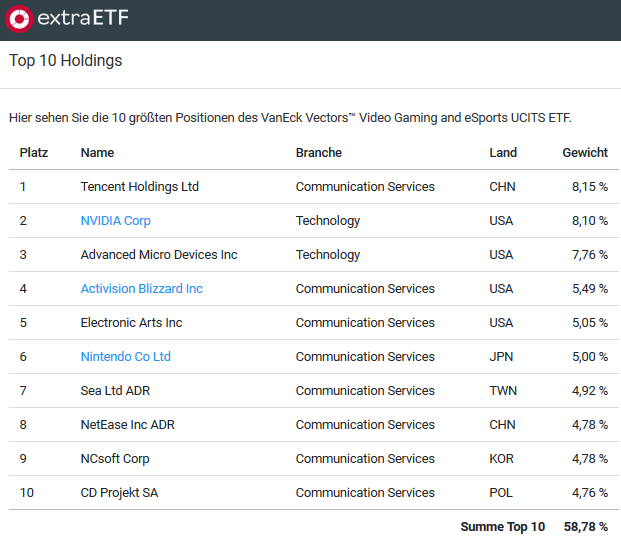Click USA in the Electronic Arts row
Viewport: 621px width, 543px height.
[501, 322]
